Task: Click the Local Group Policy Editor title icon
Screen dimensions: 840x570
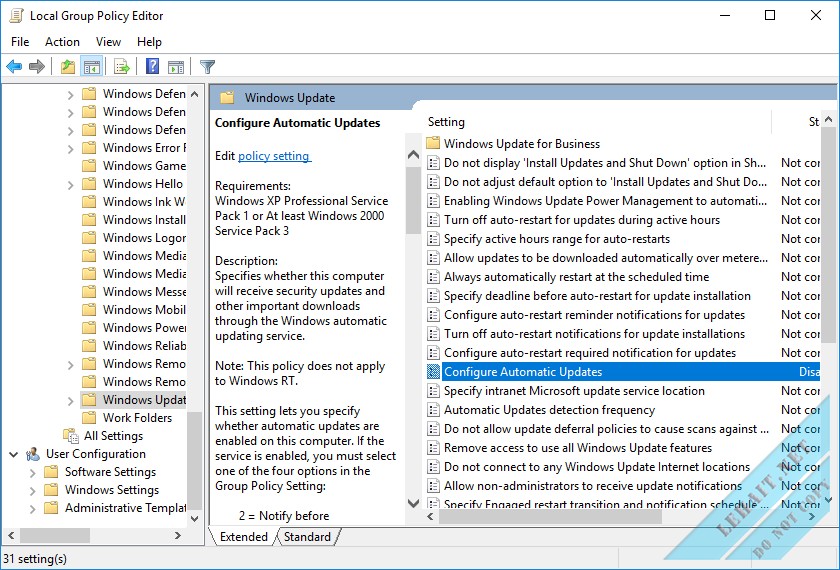Action: 16,16
